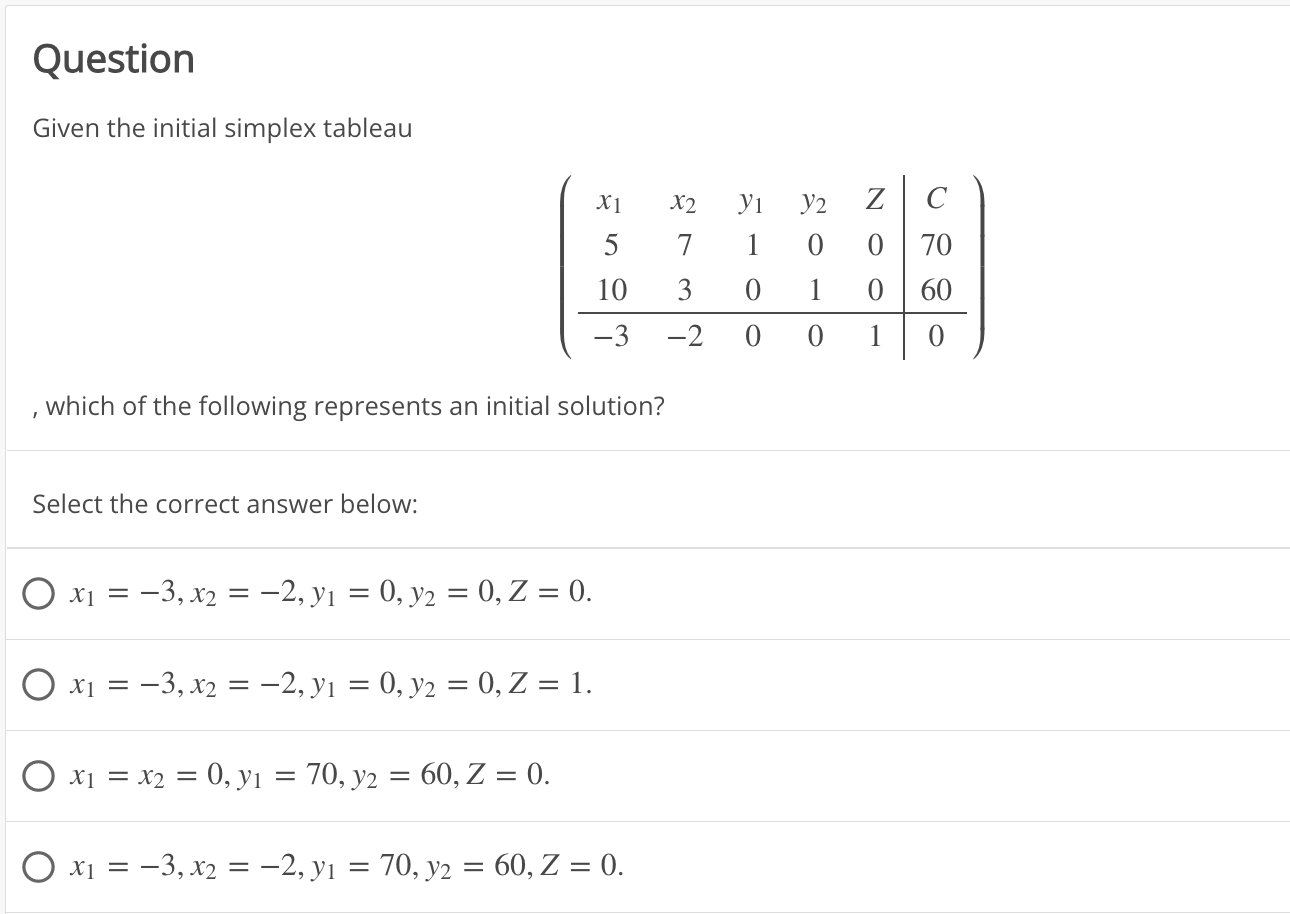Select the first radio button with Z = 0
The width and height of the screenshot is (1290, 914).
(x=38, y=593)
